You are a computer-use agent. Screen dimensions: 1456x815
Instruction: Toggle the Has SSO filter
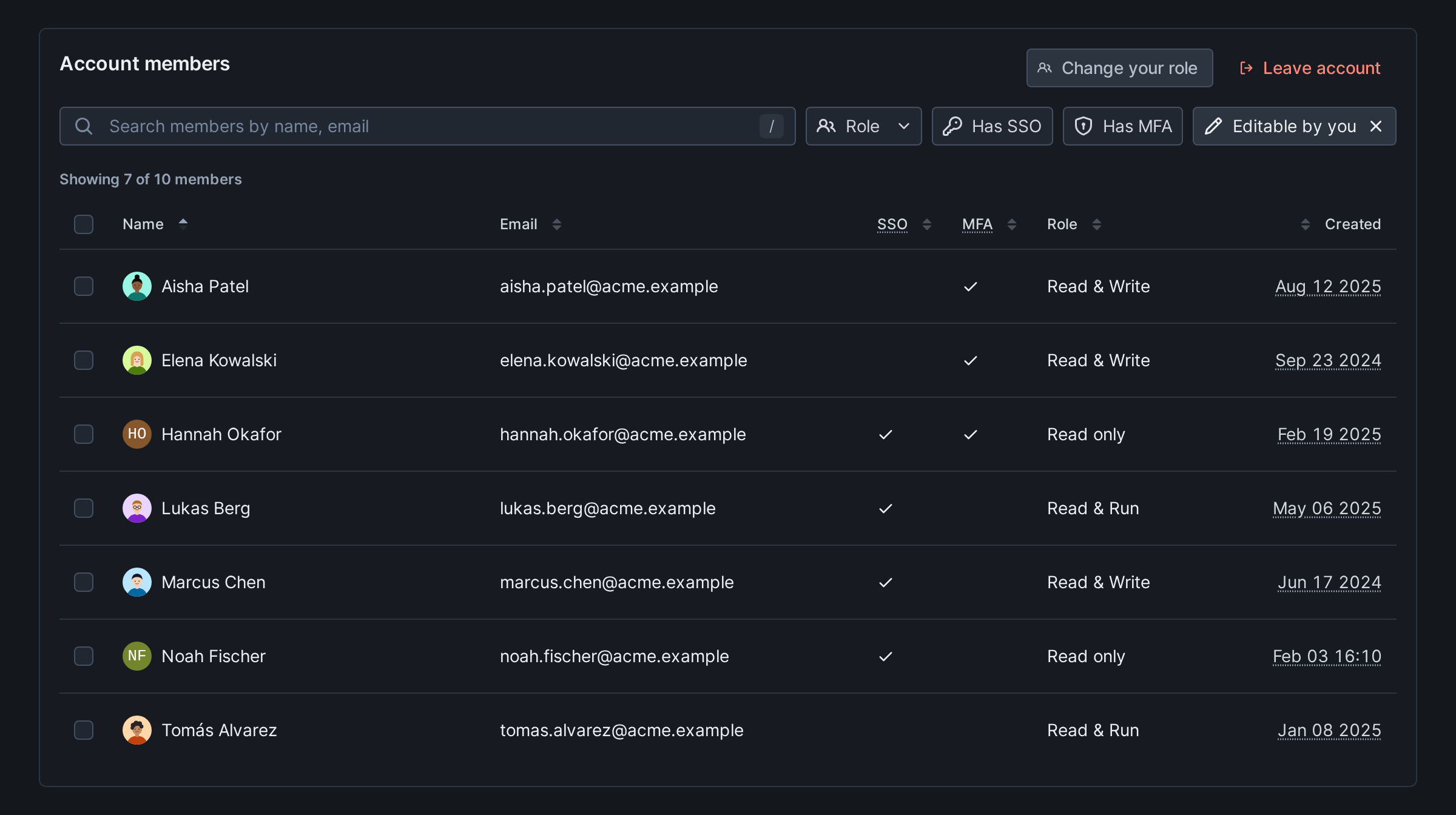[x=993, y=126]
